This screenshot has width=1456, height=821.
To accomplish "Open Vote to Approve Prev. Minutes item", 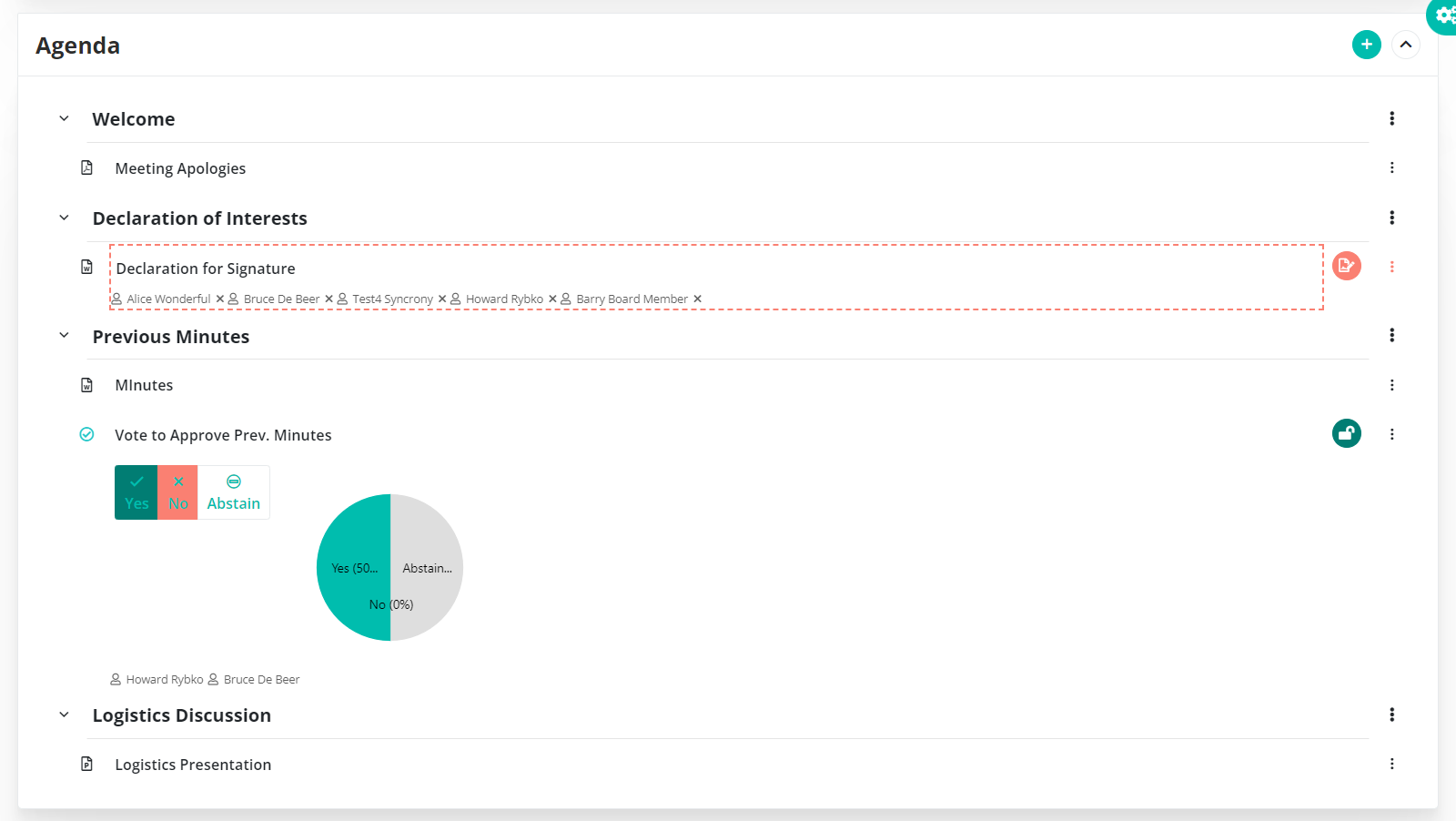I will (223, 435).
